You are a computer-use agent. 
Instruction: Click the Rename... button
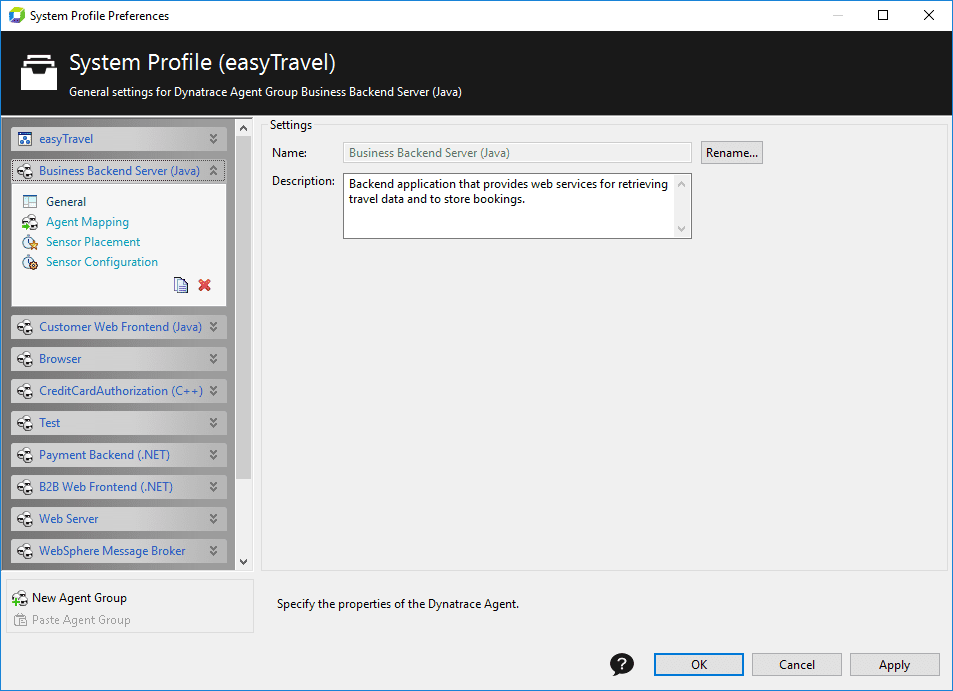732,153
